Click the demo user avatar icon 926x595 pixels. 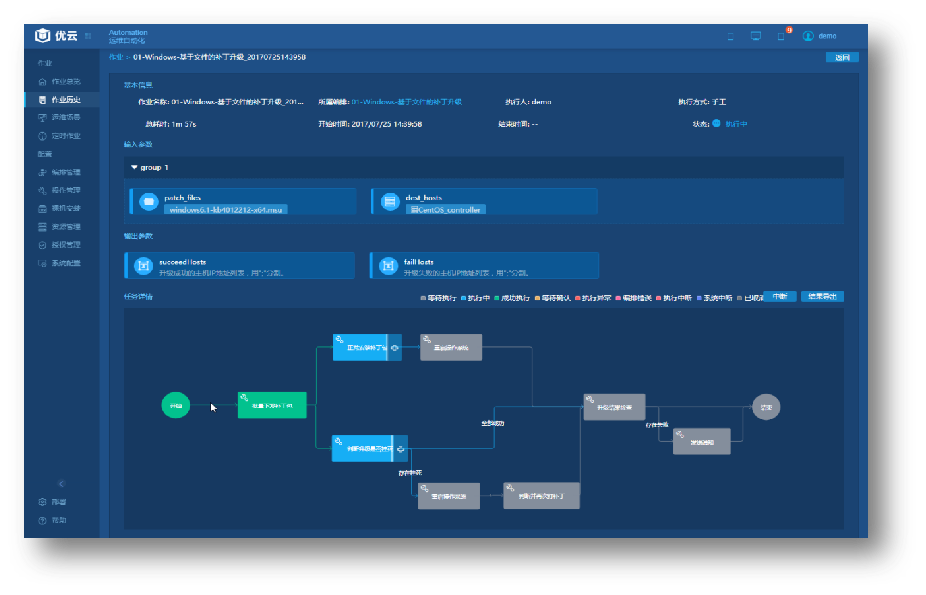808,36
